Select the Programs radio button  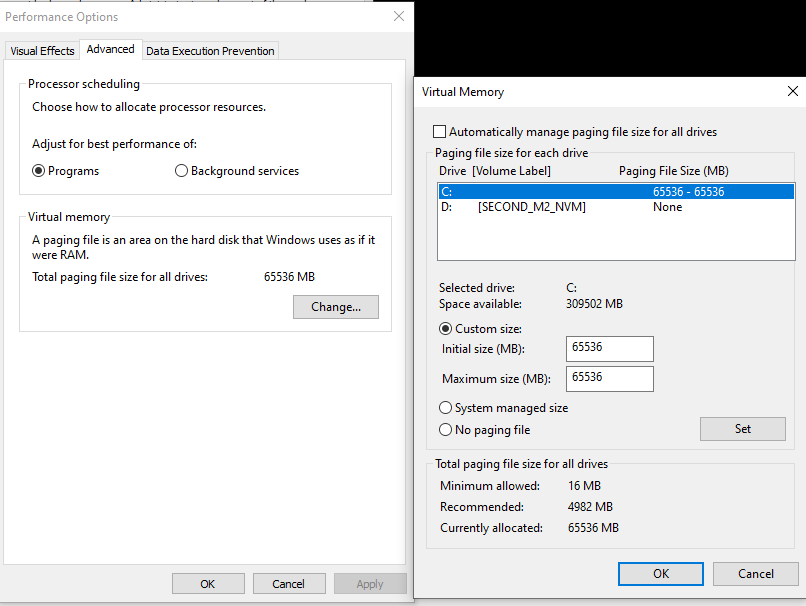[65, 171]
